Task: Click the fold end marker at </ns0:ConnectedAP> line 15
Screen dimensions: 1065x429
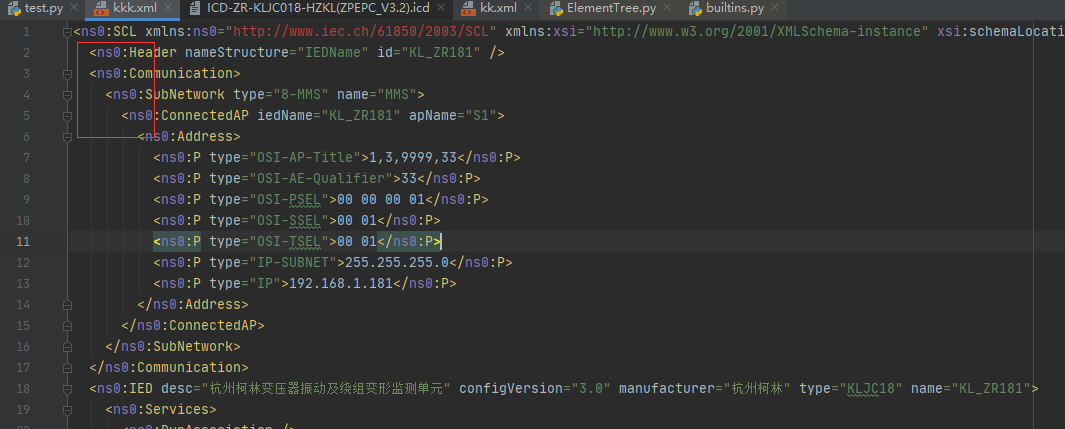Action: point(67,326)
